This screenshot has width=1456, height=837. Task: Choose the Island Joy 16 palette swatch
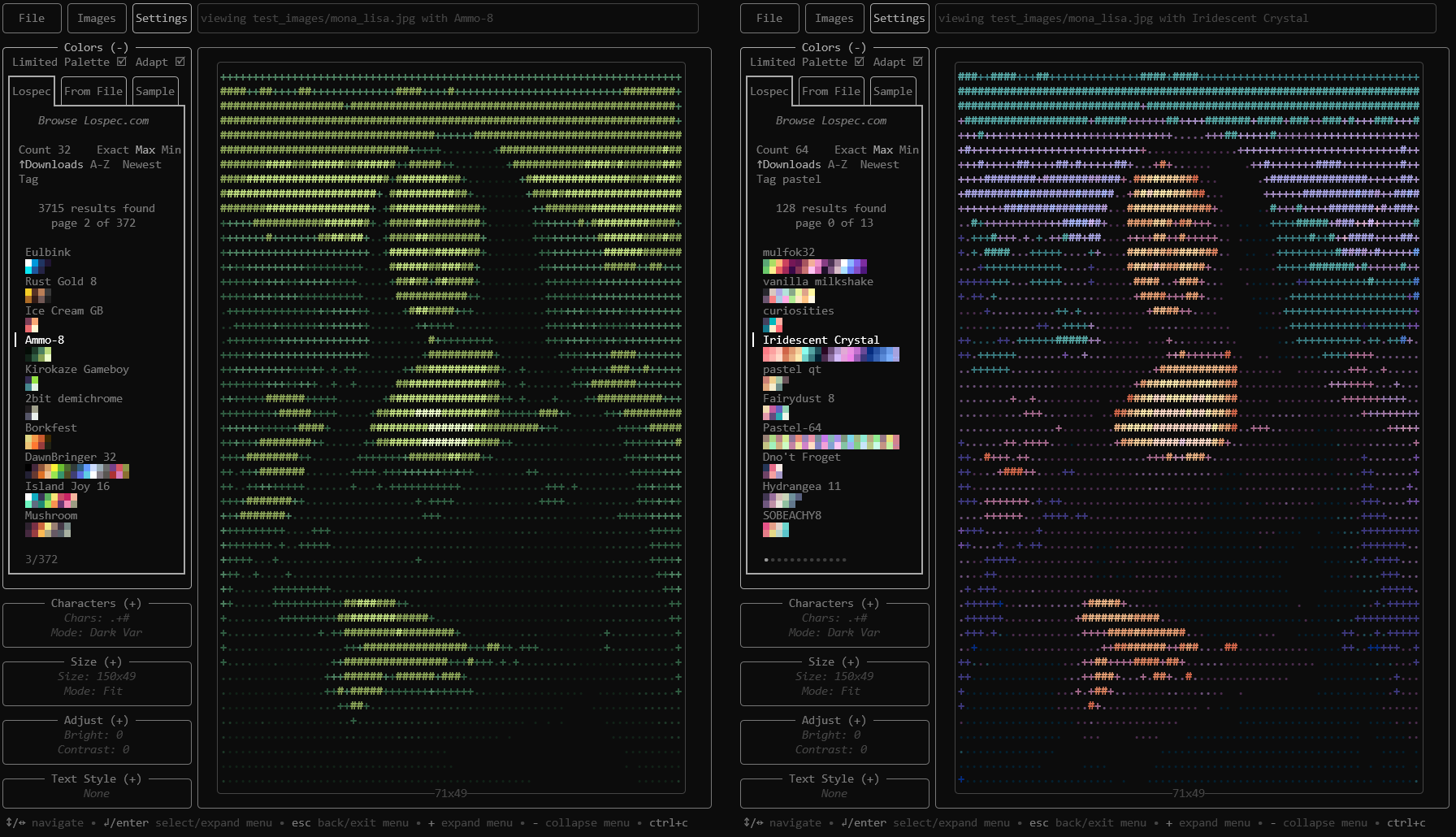tap(51, 501)
